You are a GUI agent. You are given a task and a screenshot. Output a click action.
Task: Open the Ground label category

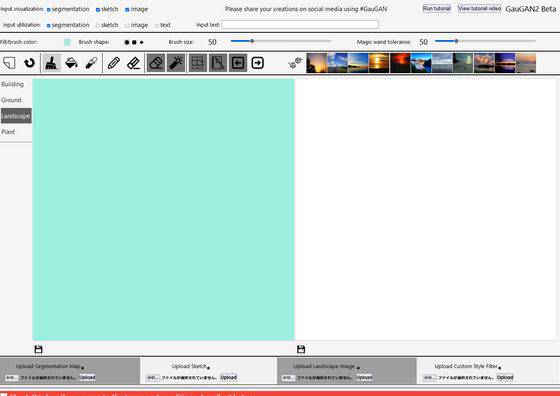point(11,100)
